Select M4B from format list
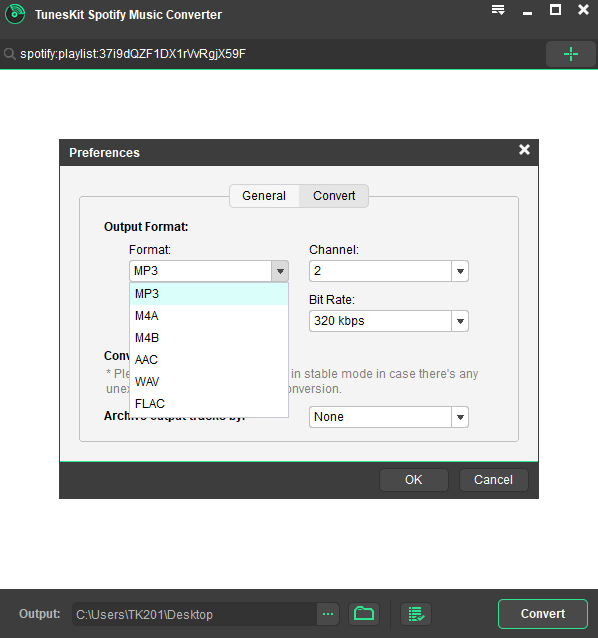598x638 pixels. (x=209, y=338)
